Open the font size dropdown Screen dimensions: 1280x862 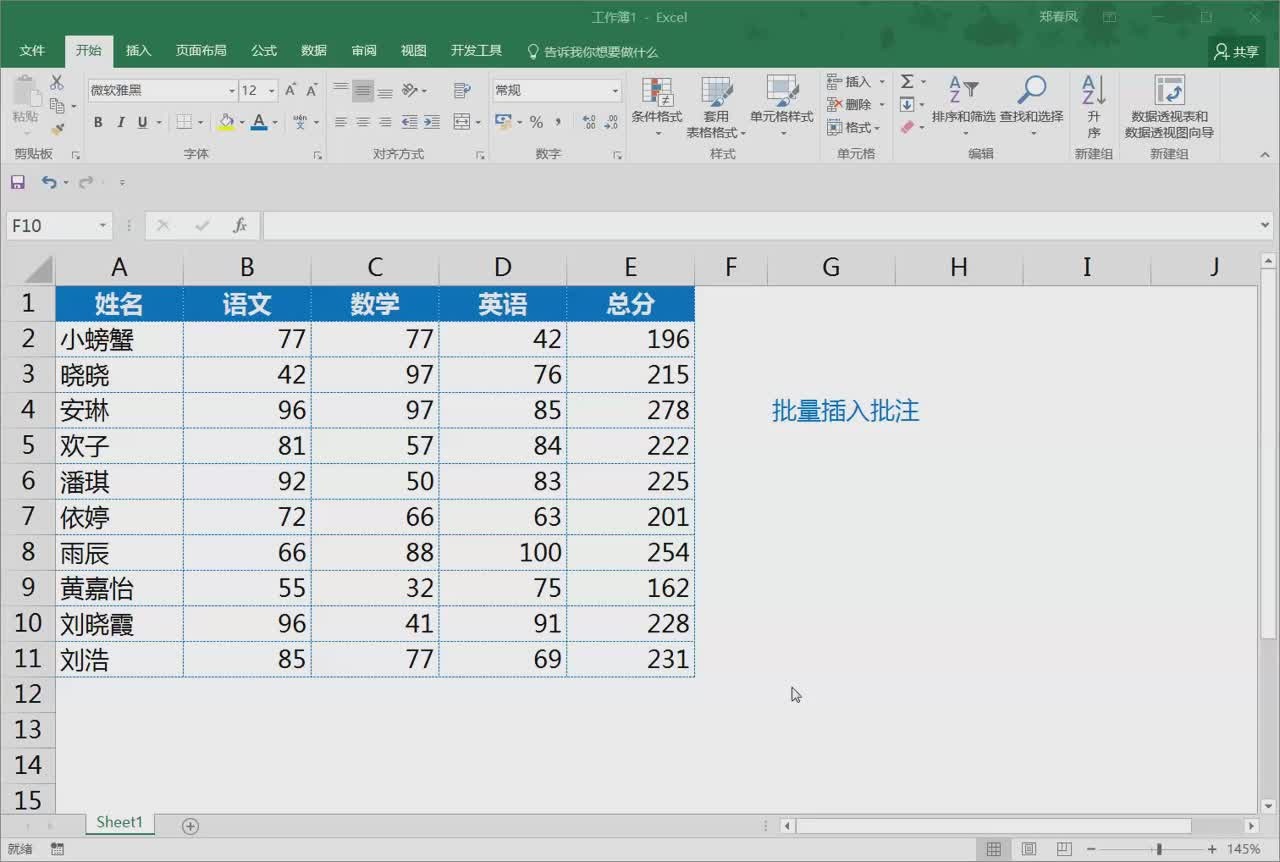coord(271,91)
